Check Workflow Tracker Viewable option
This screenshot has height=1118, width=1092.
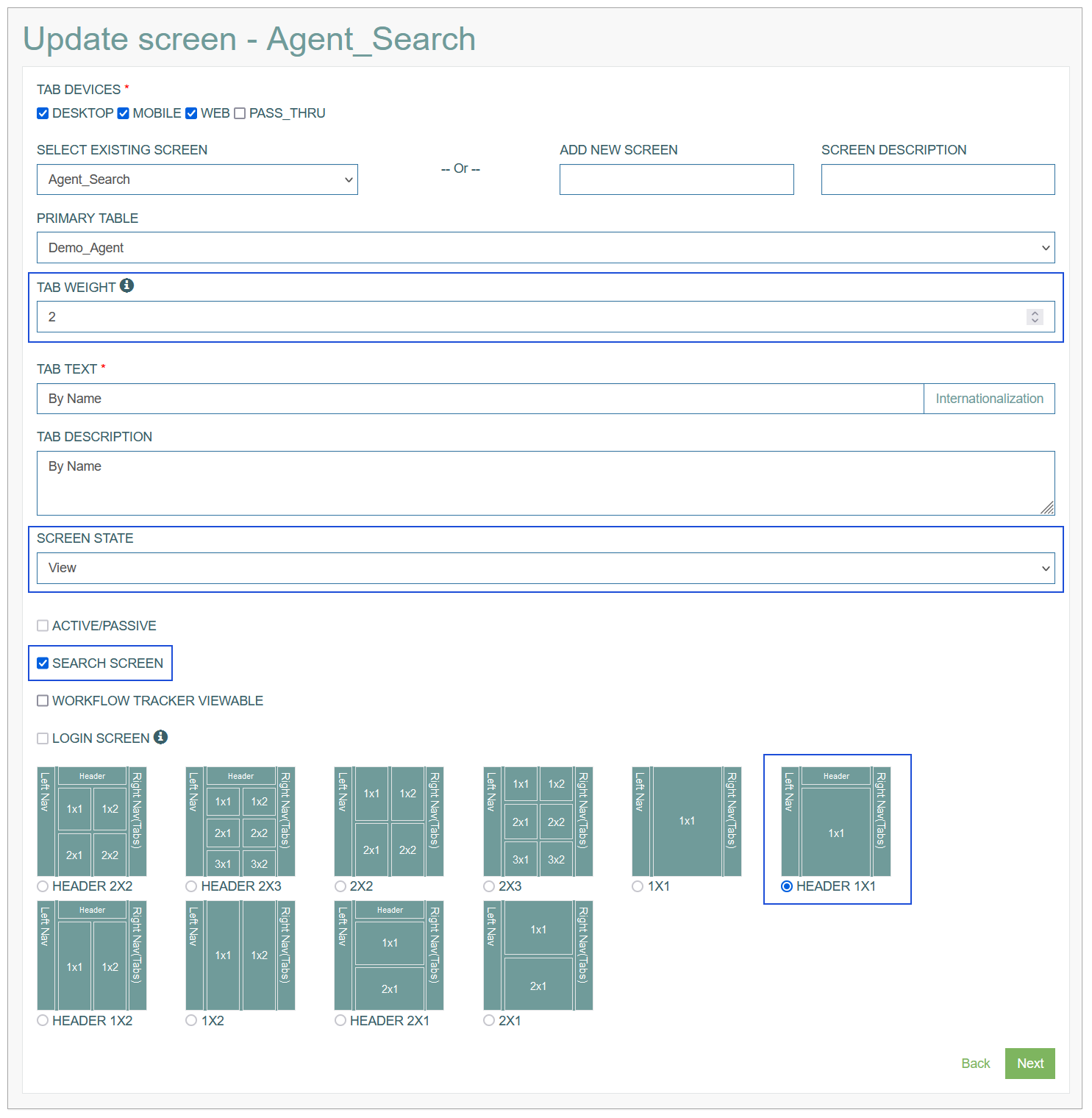click(43, 701)
